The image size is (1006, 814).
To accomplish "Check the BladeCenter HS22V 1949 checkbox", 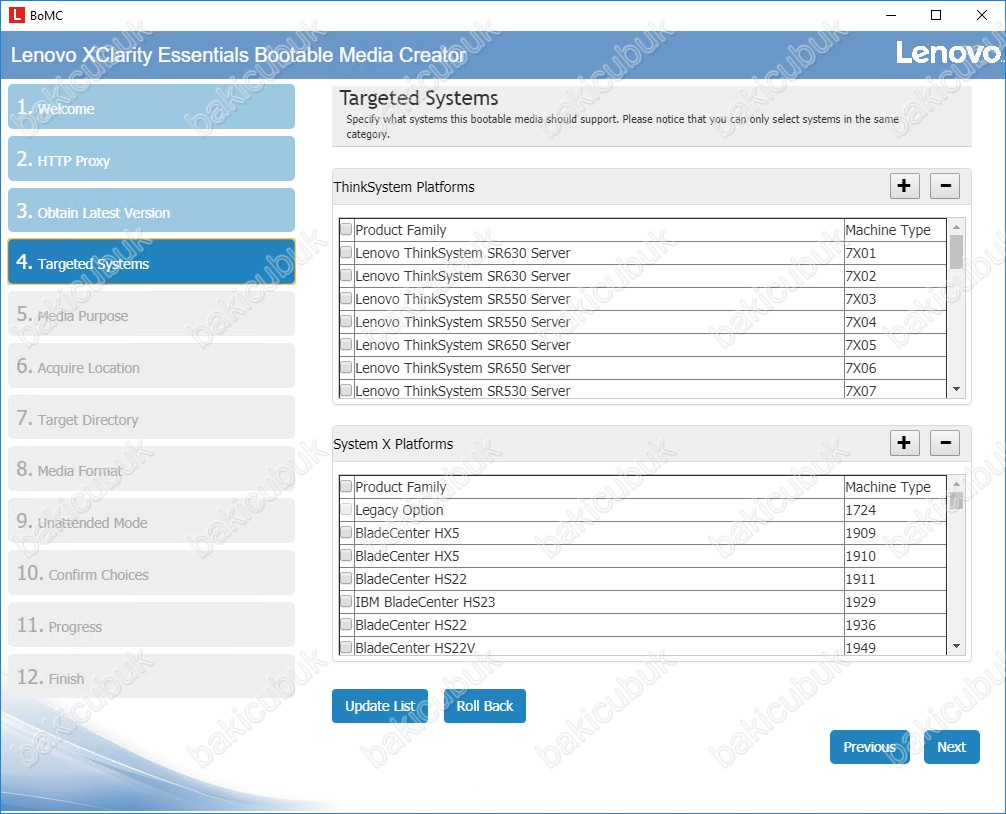I will click(x=346, y=647).
